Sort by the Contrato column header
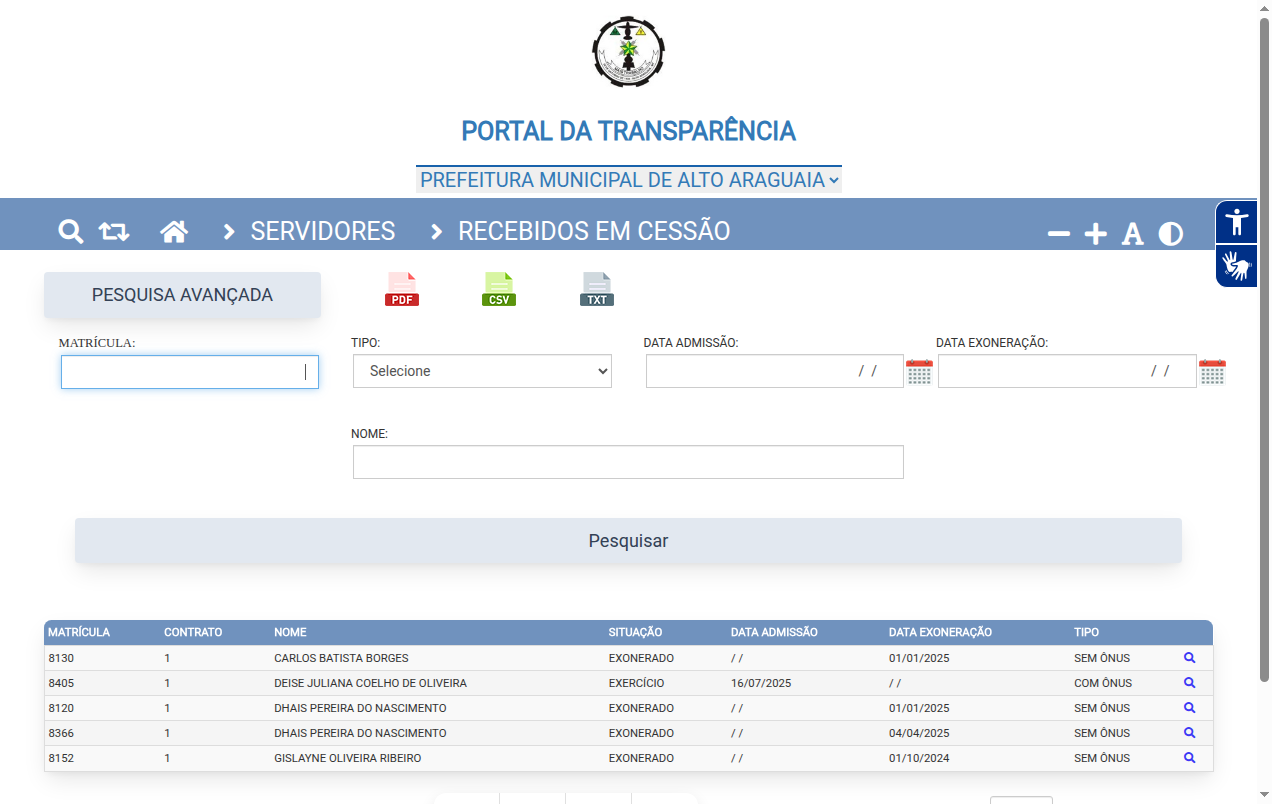 tap(193, 632)
